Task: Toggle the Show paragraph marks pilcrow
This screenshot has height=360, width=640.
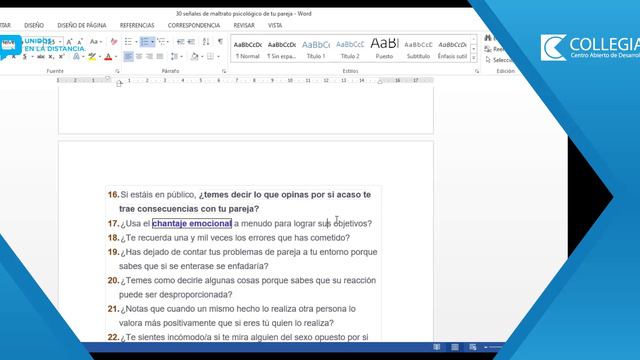Action: pos(220,42)
